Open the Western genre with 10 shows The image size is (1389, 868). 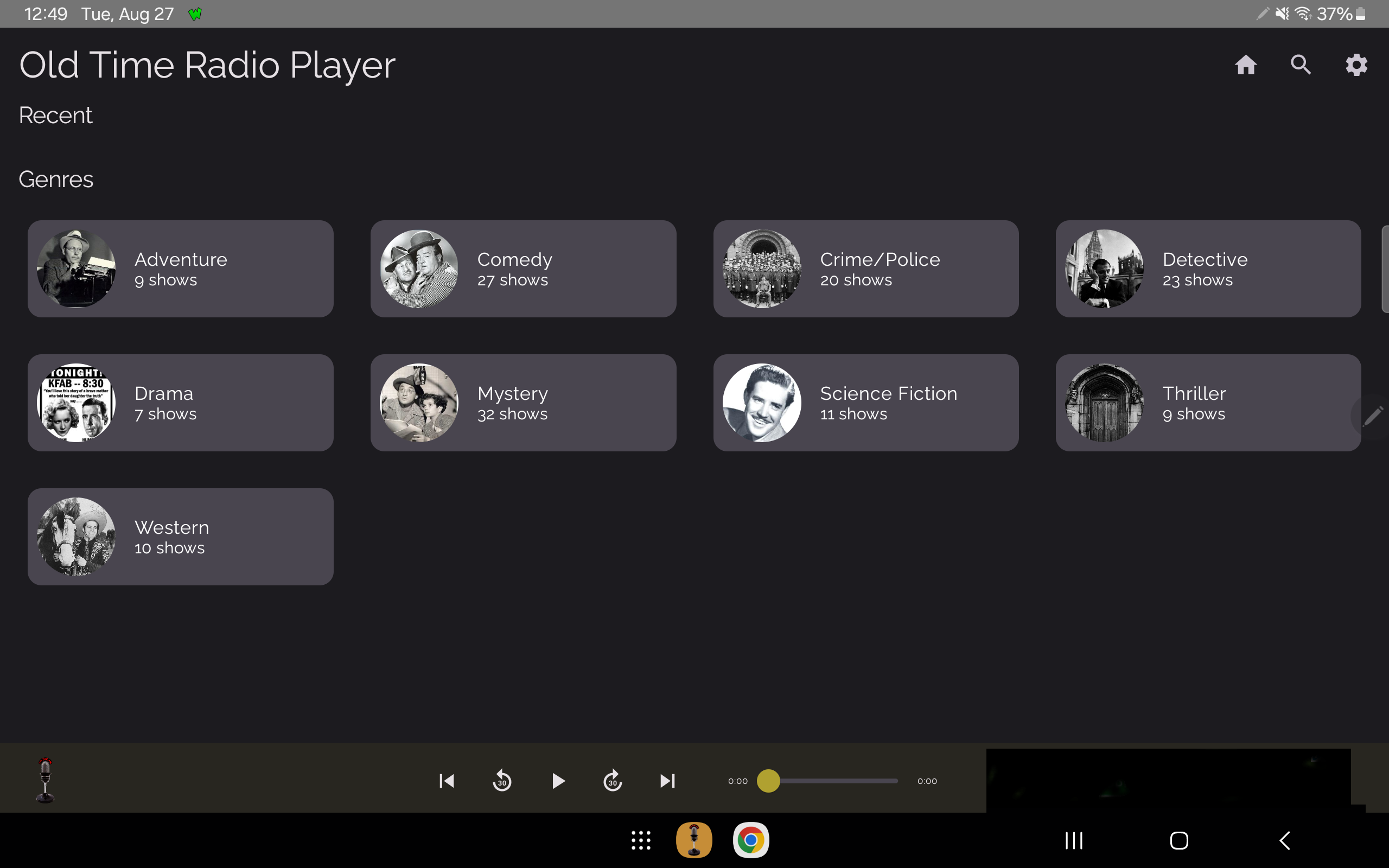180,537
